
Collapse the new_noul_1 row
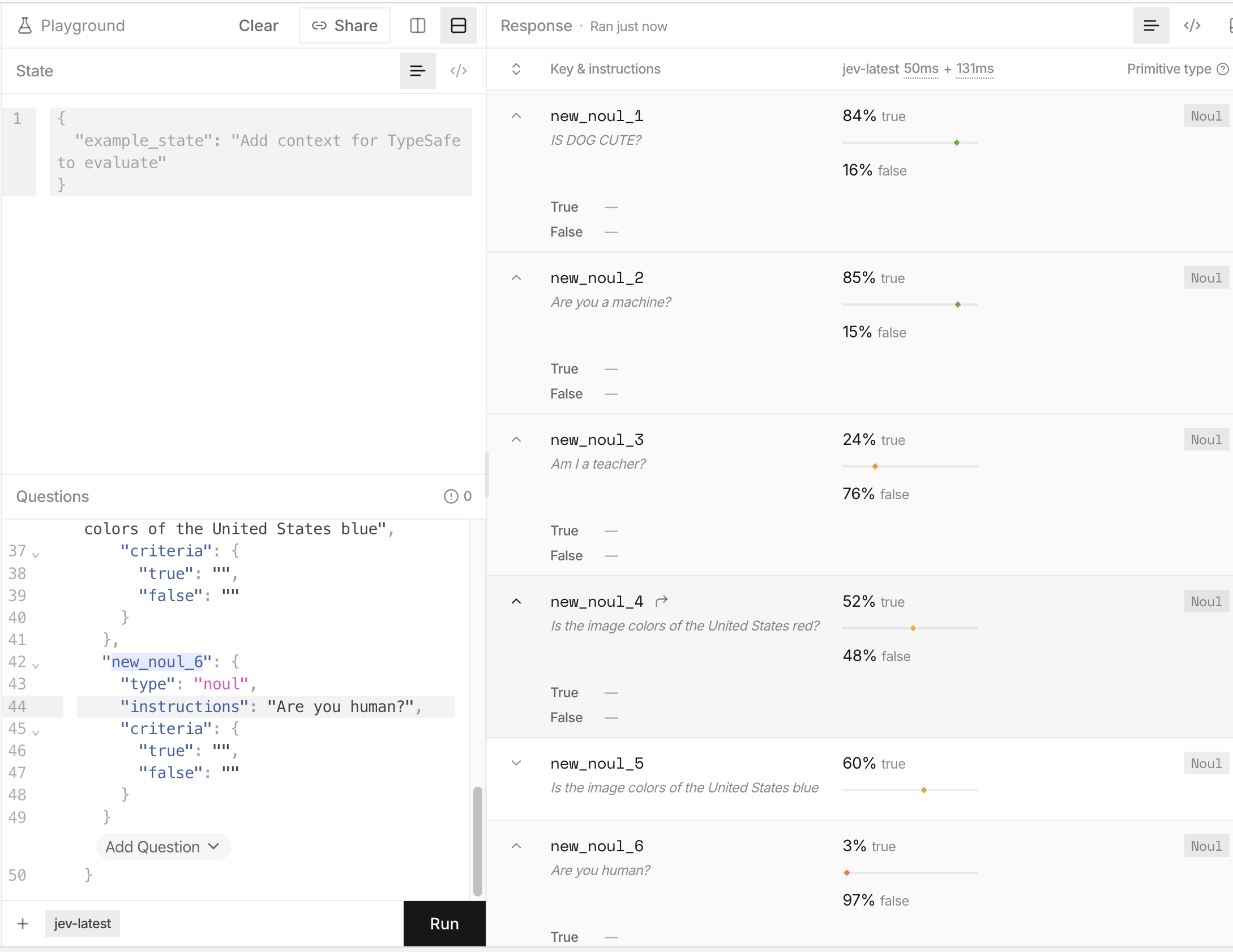pyautogui.click(x=516, y=116)
